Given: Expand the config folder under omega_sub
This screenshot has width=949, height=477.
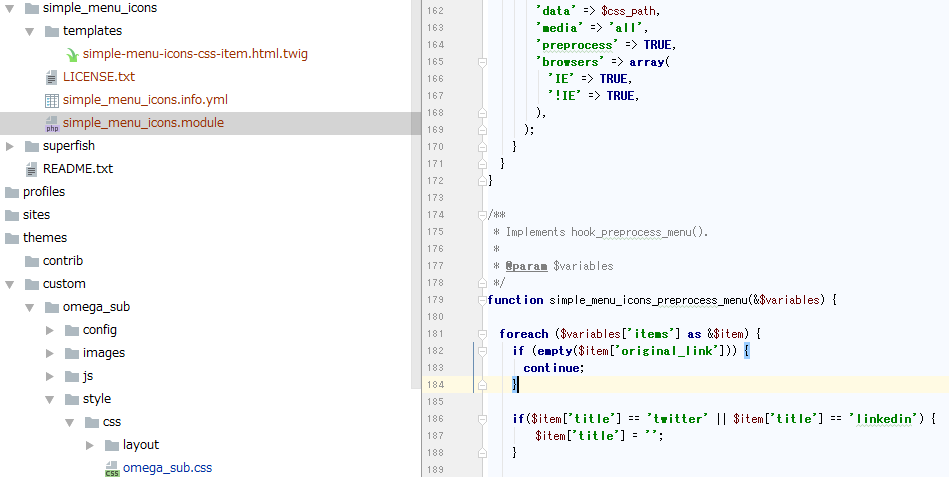Looking at the screenshot, I should 50,330.
